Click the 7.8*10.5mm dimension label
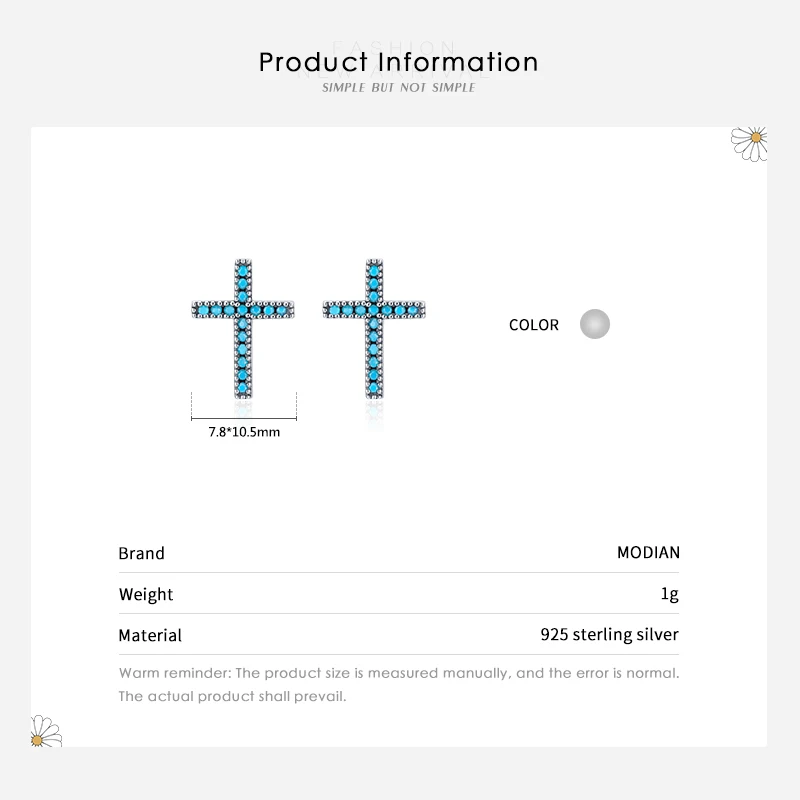 point(244,432)
